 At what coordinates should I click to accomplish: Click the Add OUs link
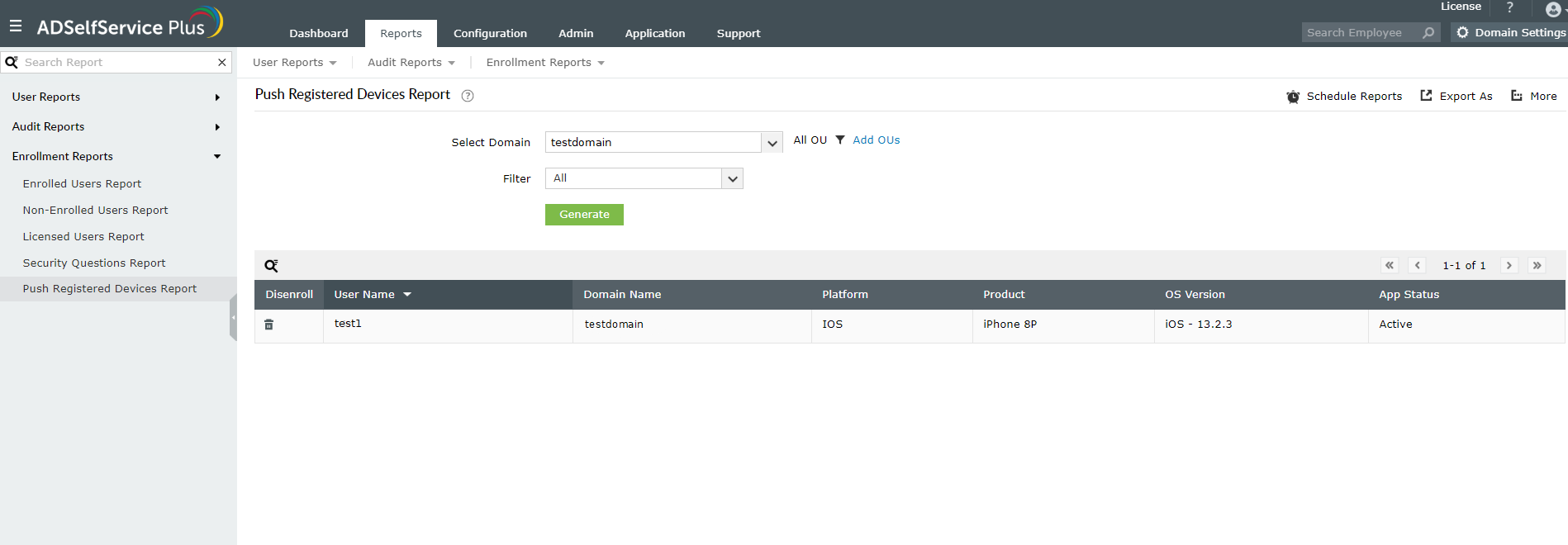point(876,140)
